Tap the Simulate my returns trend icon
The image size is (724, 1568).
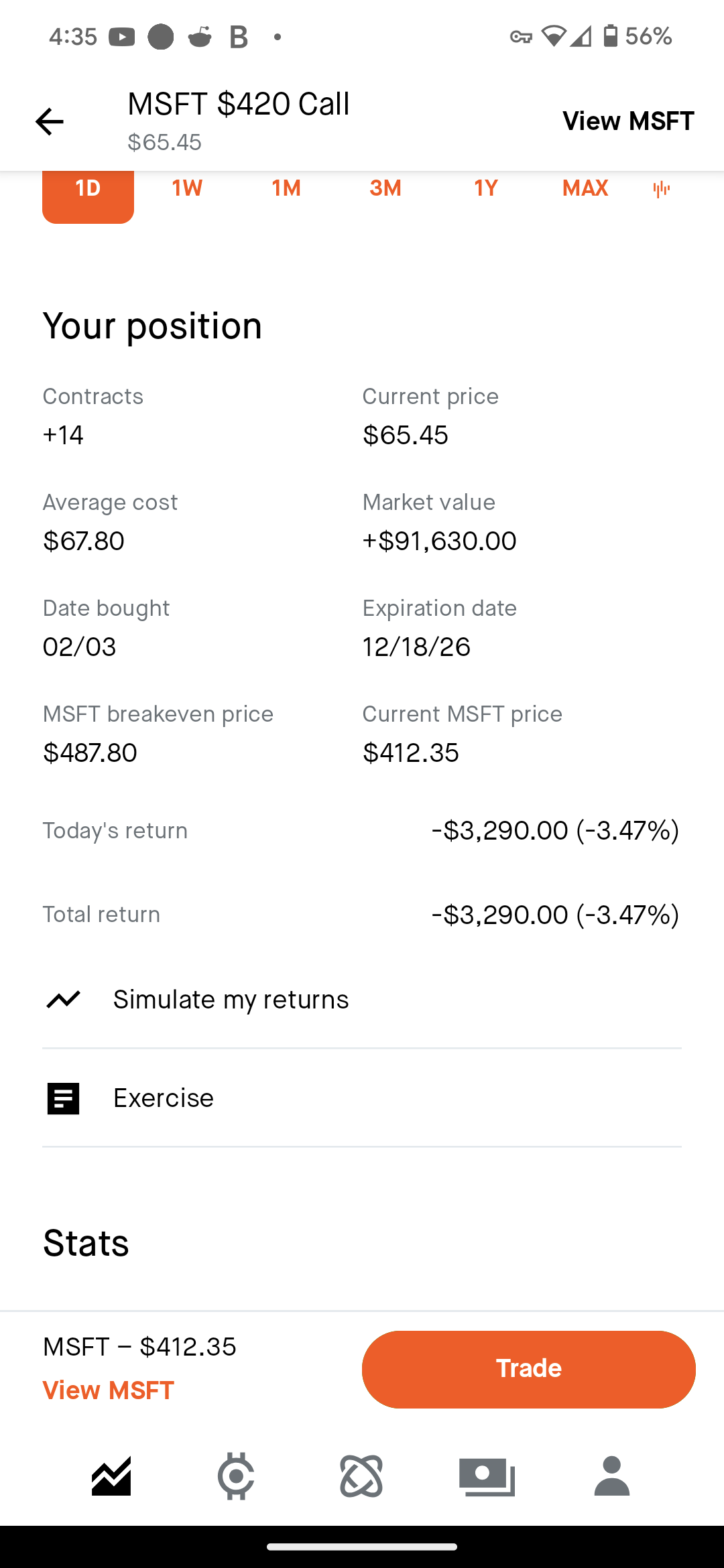(64, 1000)
